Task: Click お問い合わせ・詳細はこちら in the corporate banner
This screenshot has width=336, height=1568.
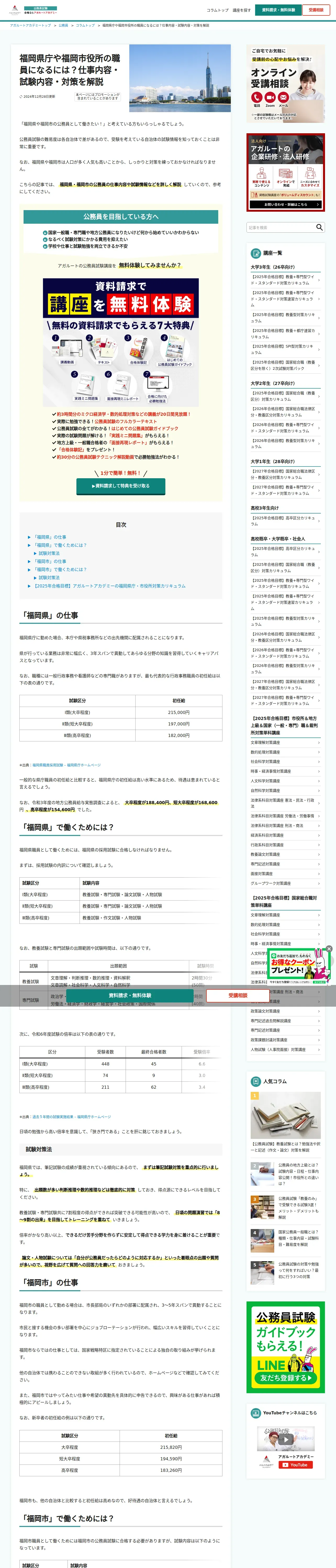Action: (x=285, y=205)
